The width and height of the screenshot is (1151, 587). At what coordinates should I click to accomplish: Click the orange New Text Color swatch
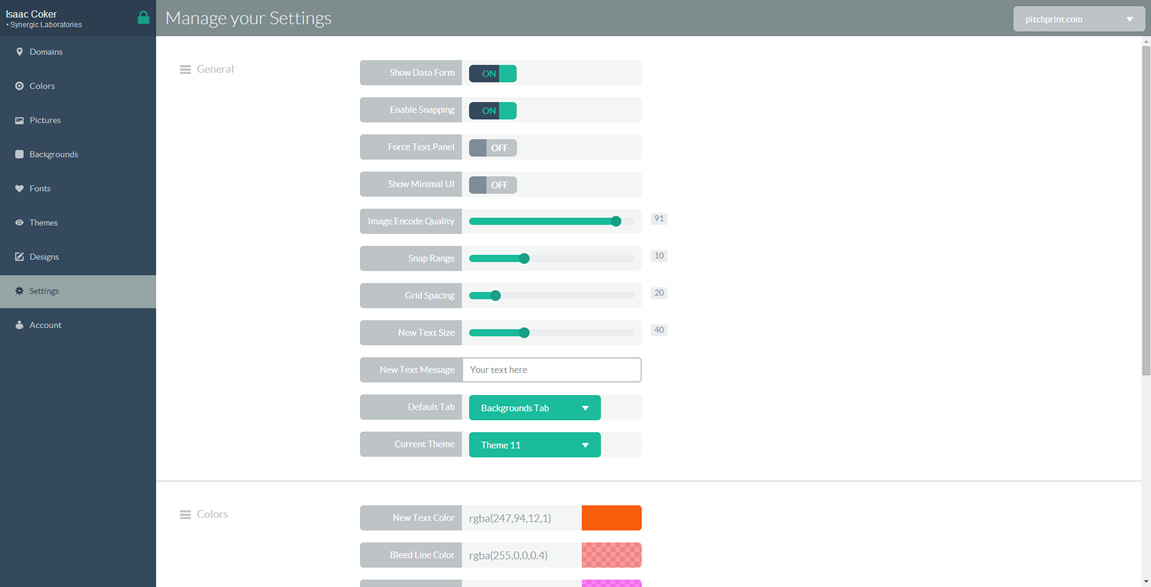click(611, 518)
